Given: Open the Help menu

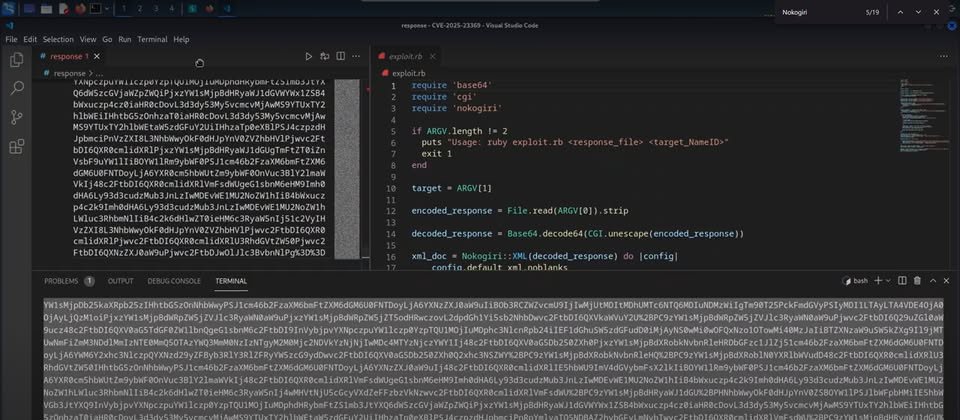Looking at the screenshot, I should click(181, 39).
